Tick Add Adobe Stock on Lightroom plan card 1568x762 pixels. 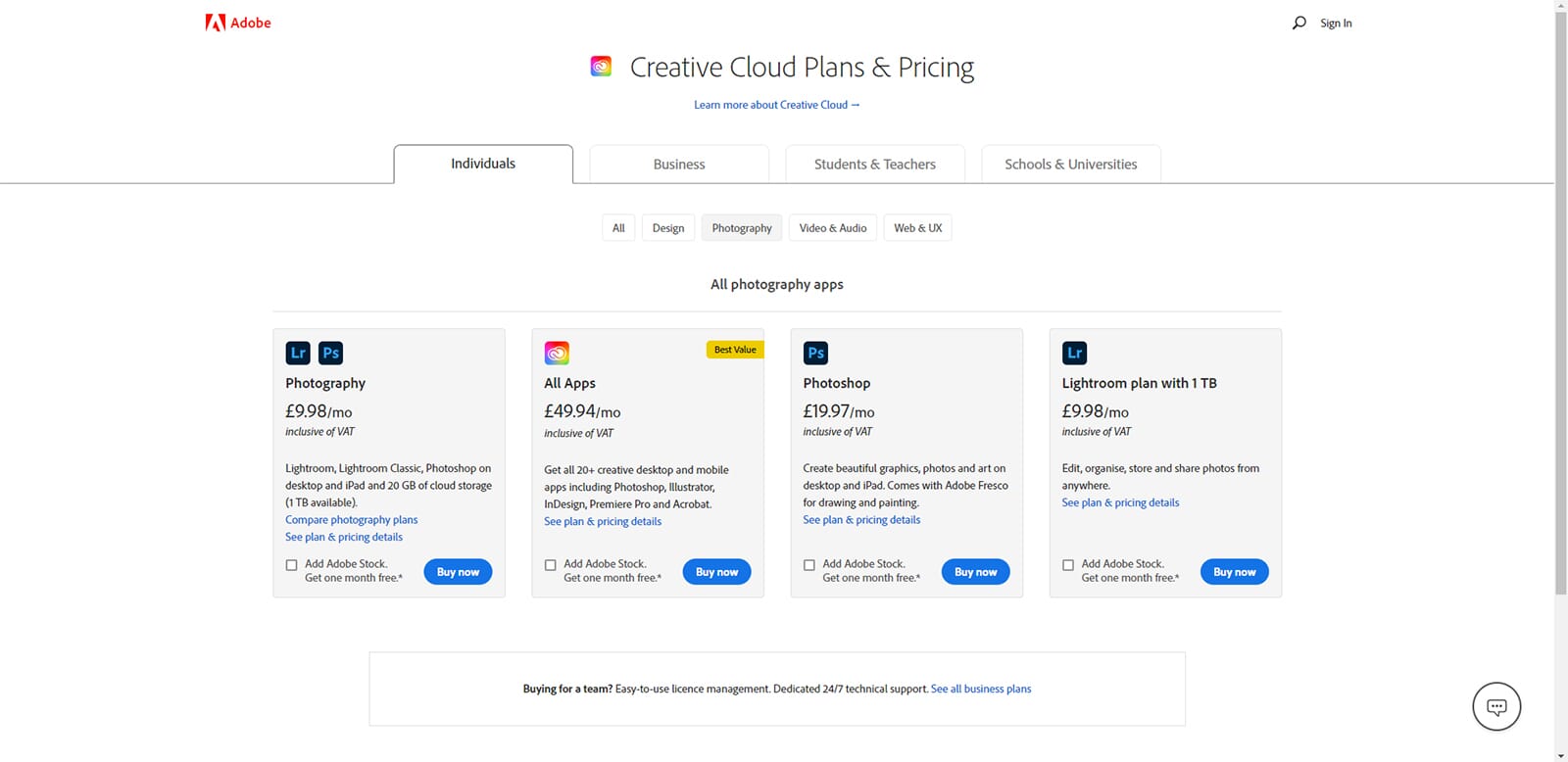(1068, 565)
